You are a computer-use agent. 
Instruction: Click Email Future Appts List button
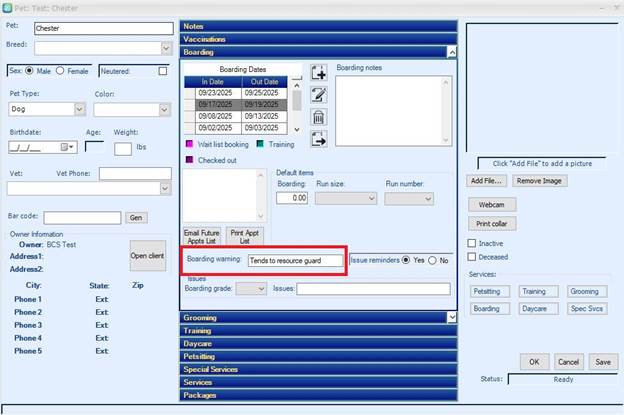point(202,236)
